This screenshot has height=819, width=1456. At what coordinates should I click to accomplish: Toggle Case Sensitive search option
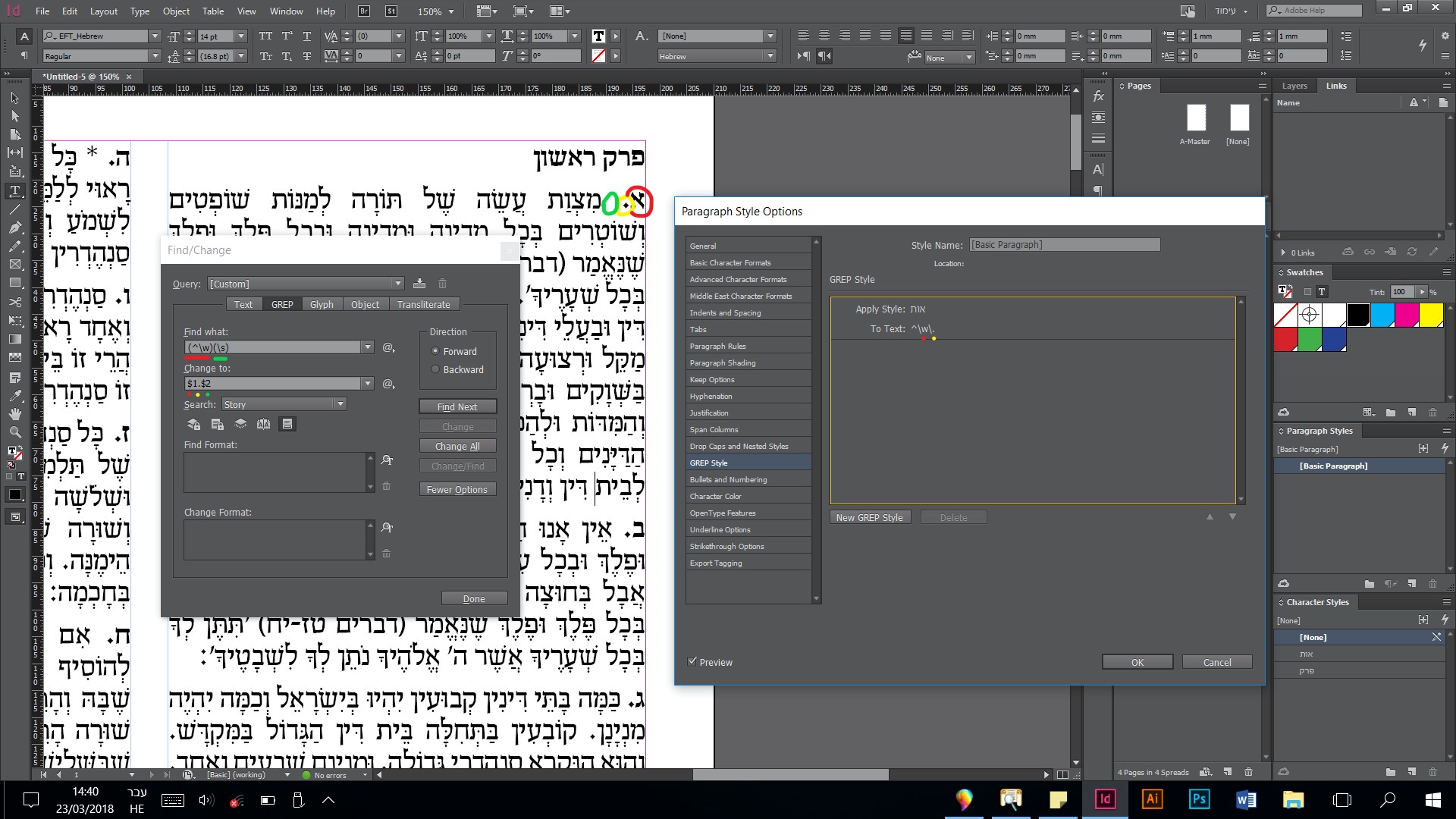tap(263, 424)
